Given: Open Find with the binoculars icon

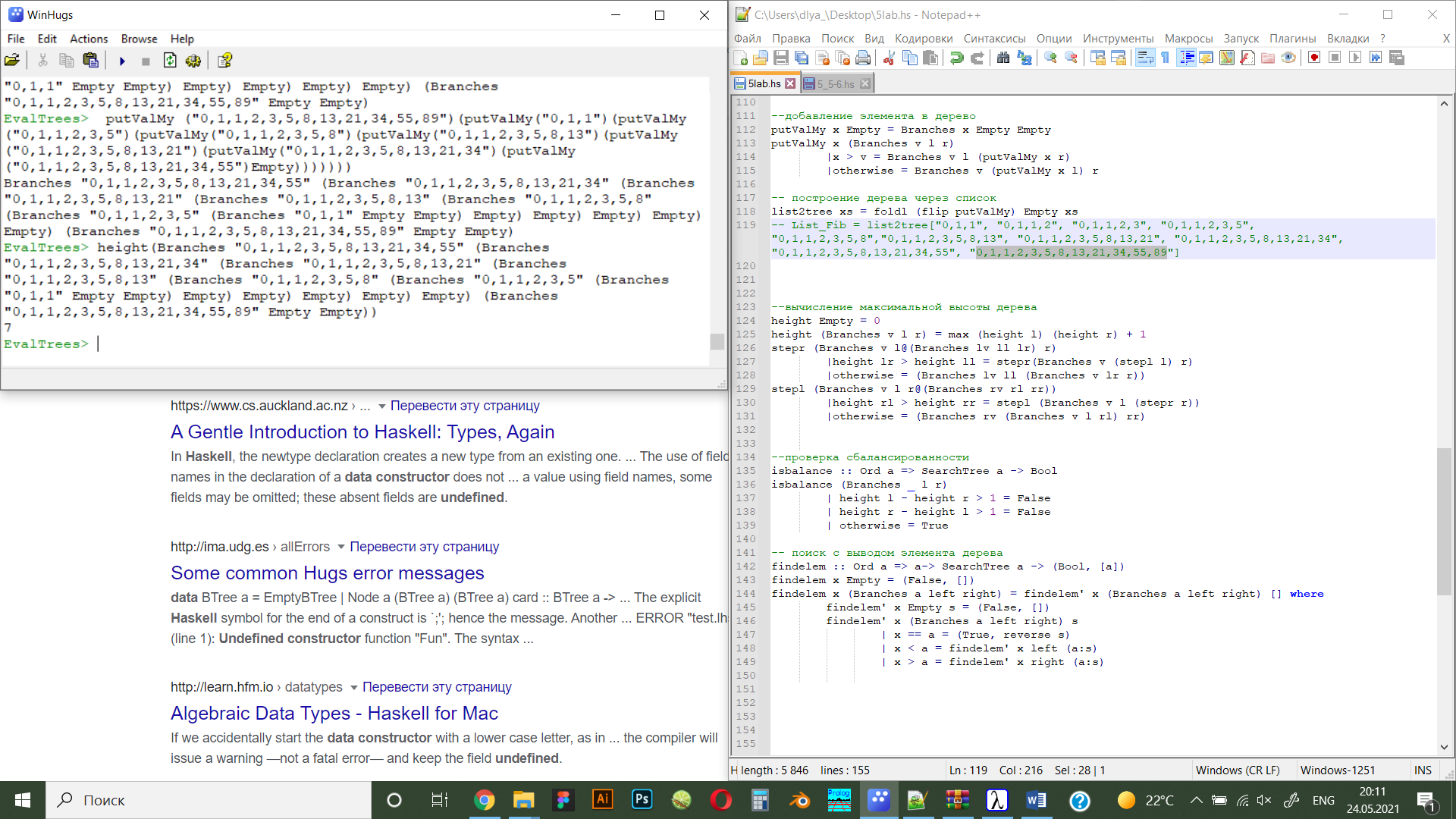Looking at the screenshot, I should pos(1003,58).
